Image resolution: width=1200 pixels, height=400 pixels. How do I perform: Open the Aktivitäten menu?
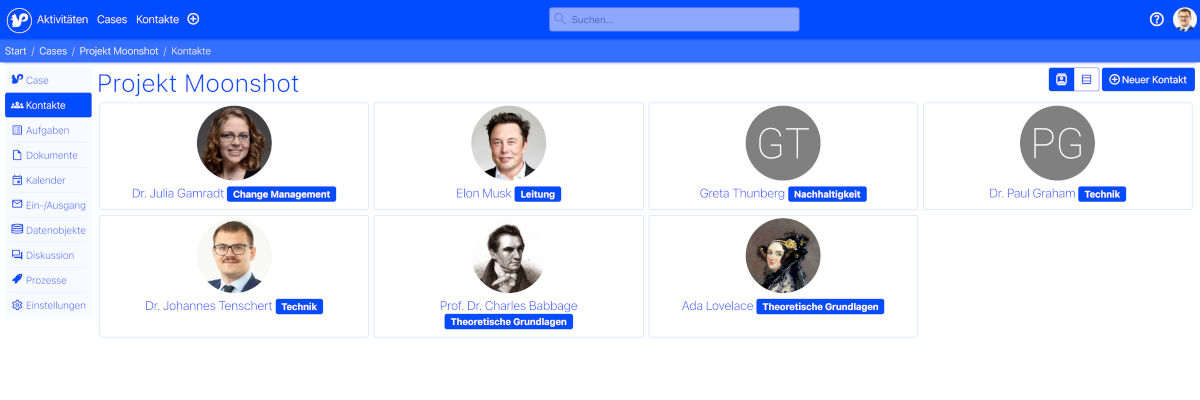point(62,19)
